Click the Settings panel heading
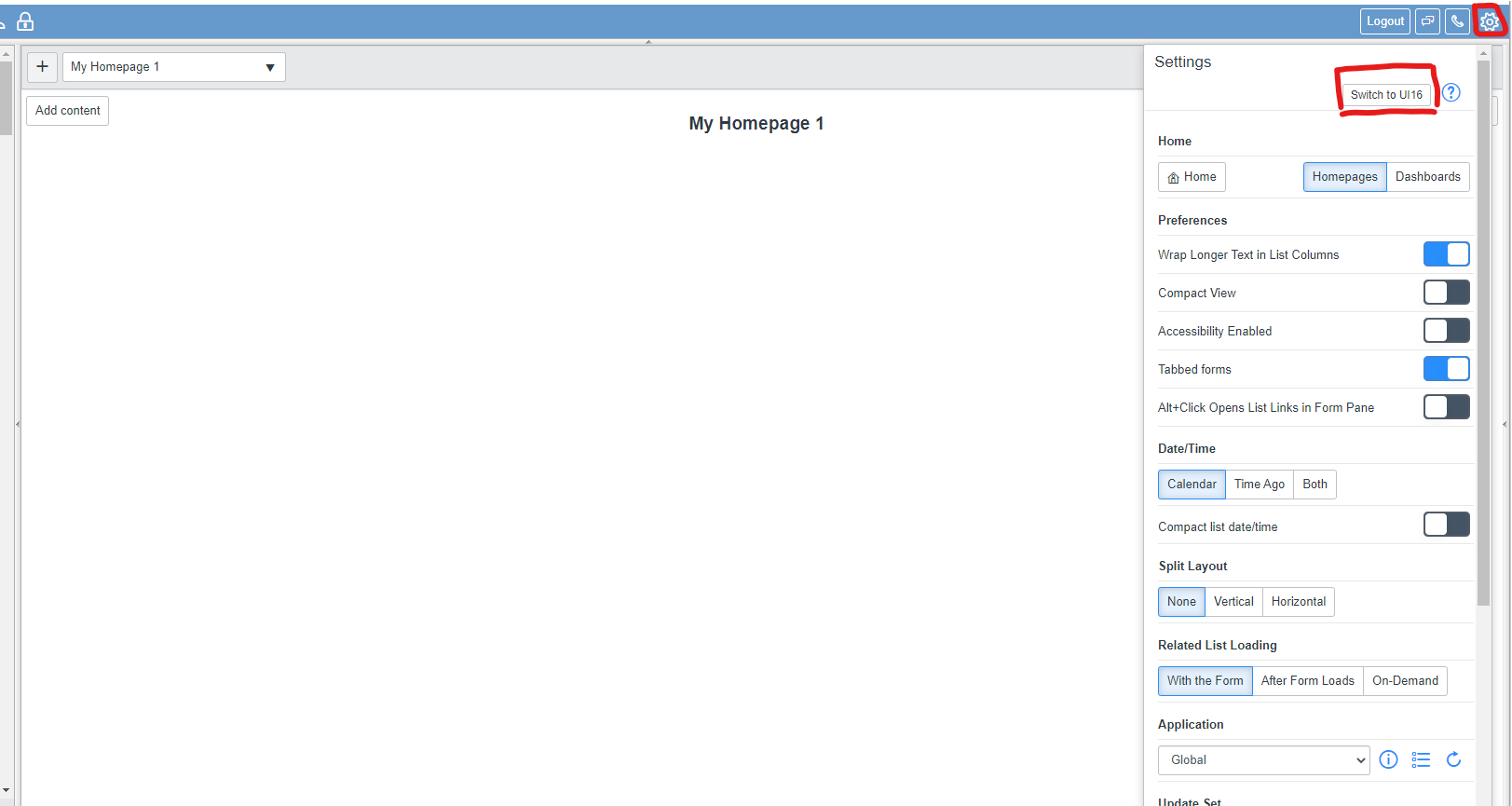This screenshot has width=1512, height=806. tap(1183, 62)
